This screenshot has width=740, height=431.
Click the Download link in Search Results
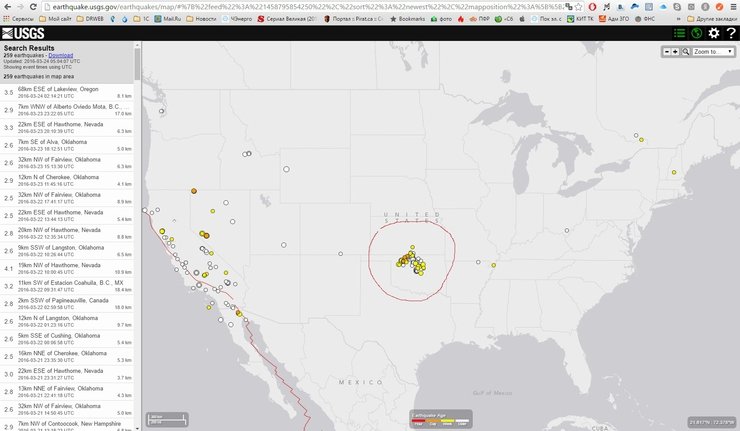point(60,55)
